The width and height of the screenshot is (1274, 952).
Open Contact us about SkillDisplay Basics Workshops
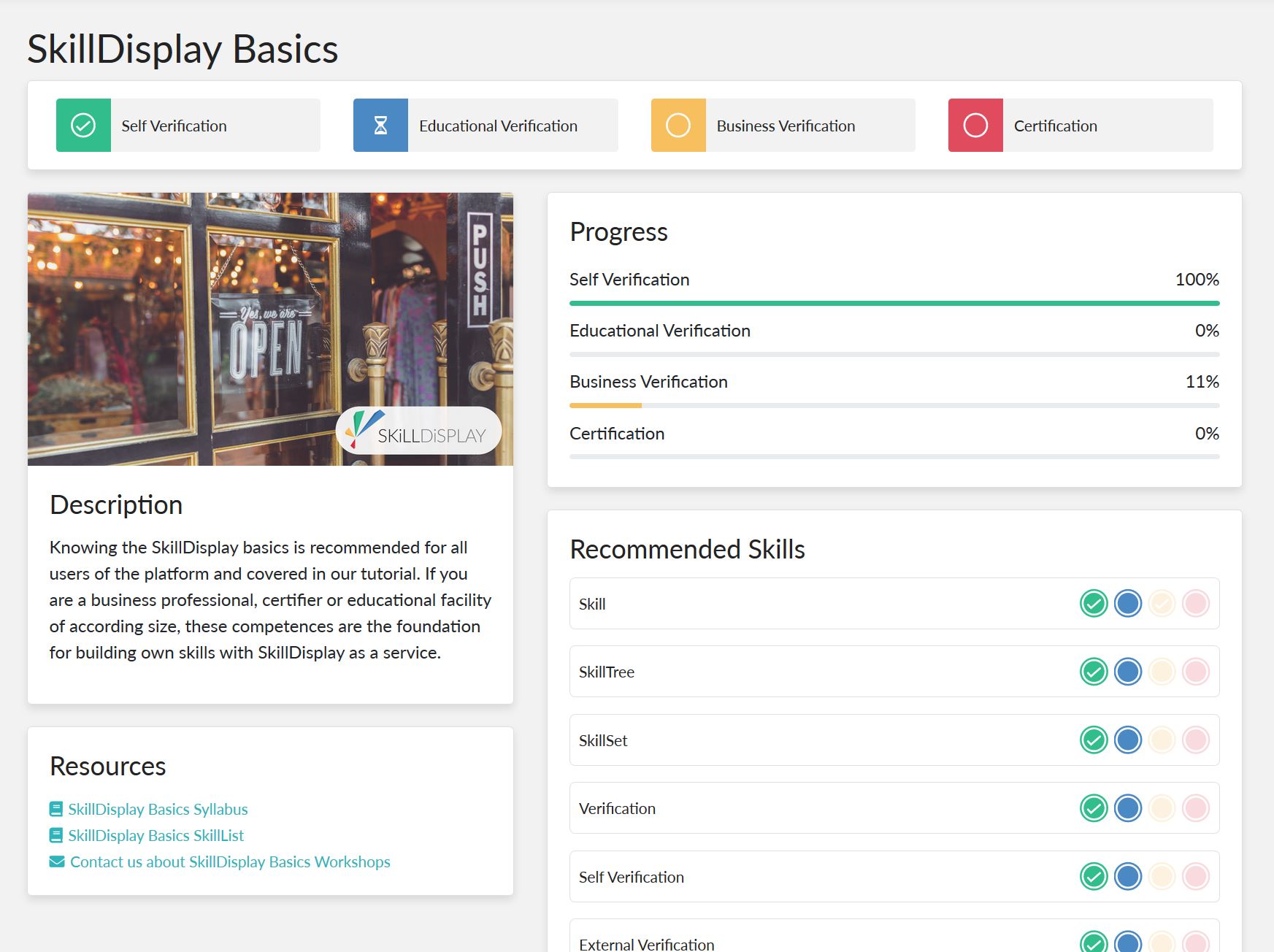coord(230,861)
